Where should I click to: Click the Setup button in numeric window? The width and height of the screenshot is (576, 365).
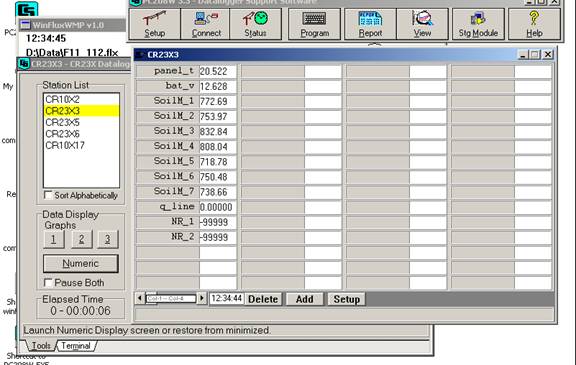tap(346, 299)
